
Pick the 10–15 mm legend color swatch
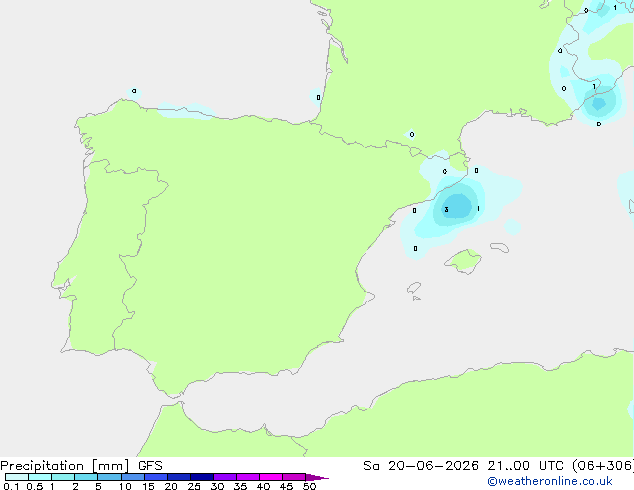click(x=133, y=477)
